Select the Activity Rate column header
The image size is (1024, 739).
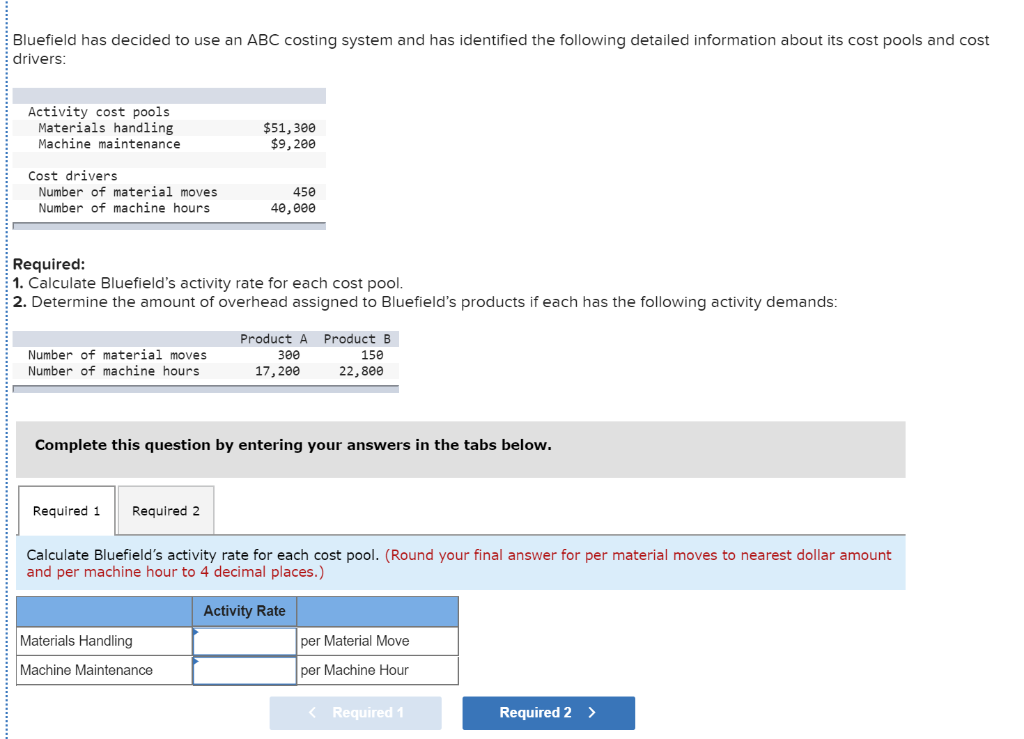pos(244,611)
